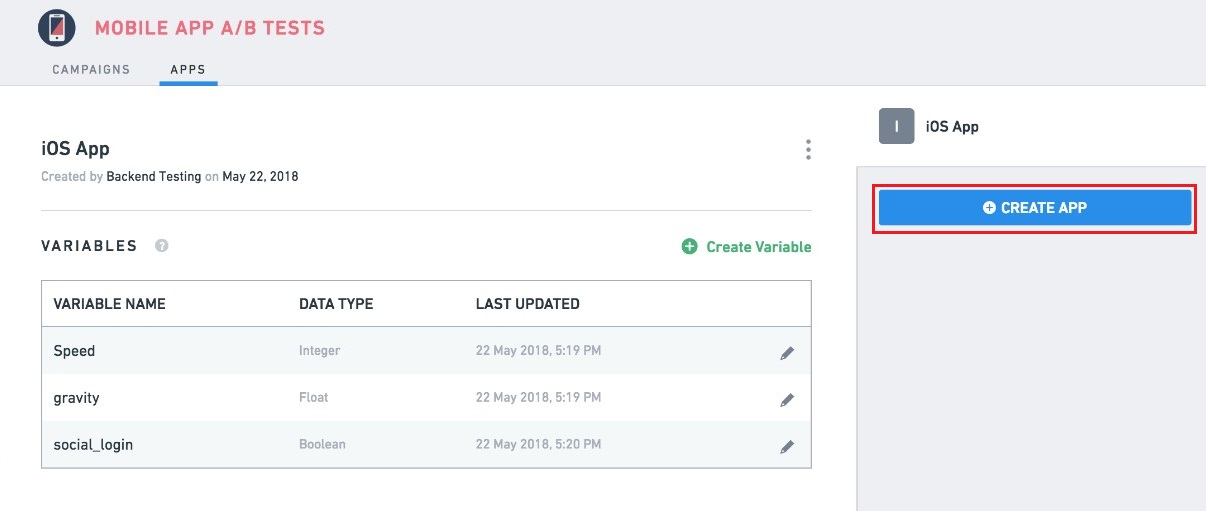Sort by the Variable Name column header
Screen dimensions: 1206x511
pyautogui.click(x=109, y=304)
